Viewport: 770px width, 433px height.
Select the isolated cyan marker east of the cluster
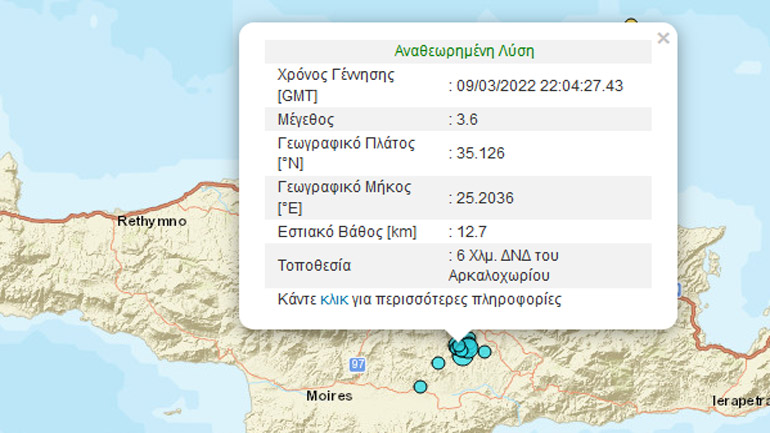coord(484,352)
